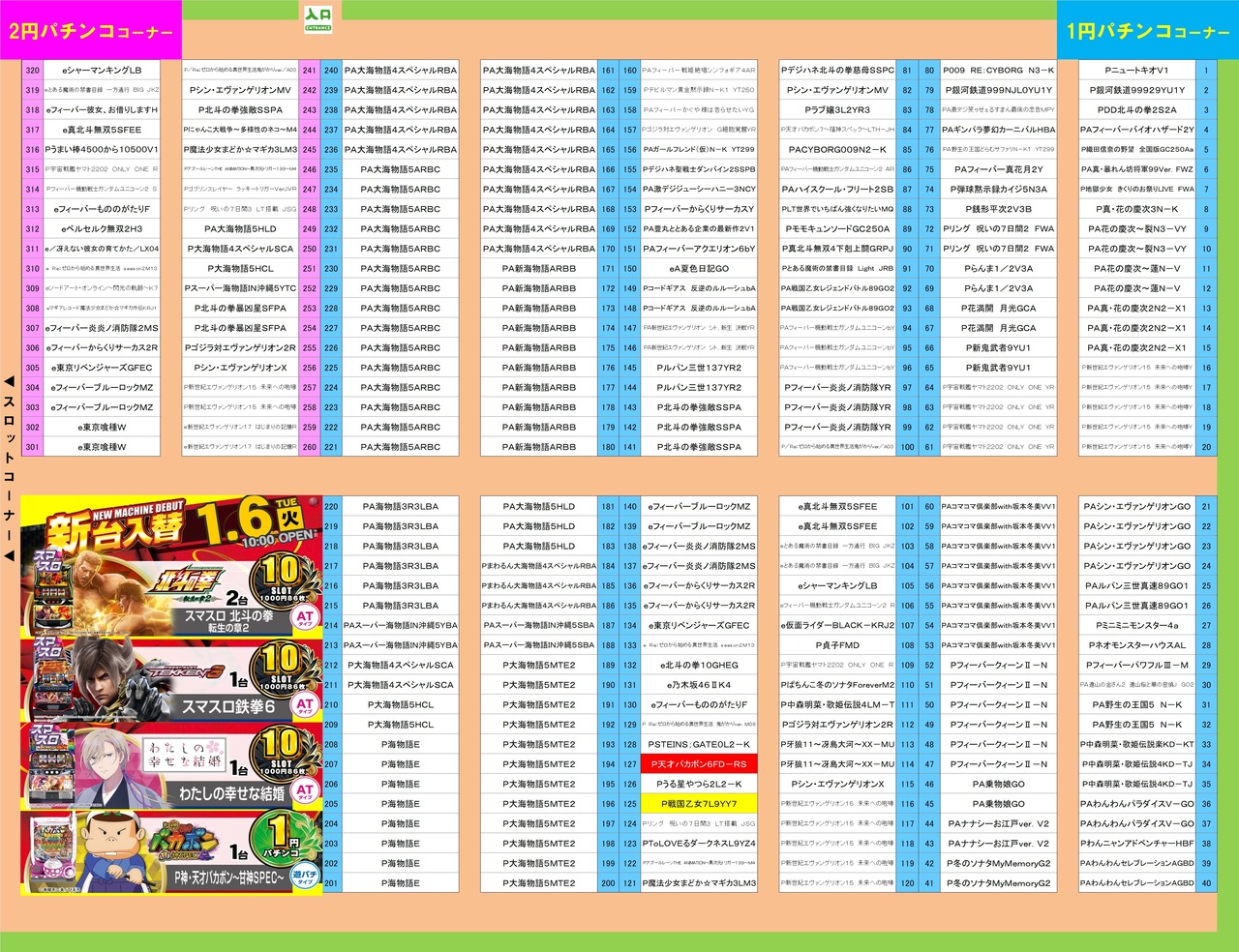Click the yellow highlighted P戦国乙女7L9YY7 cell
The height and width of the screenshot is (952, 1239).
click(x=699, y=804)
